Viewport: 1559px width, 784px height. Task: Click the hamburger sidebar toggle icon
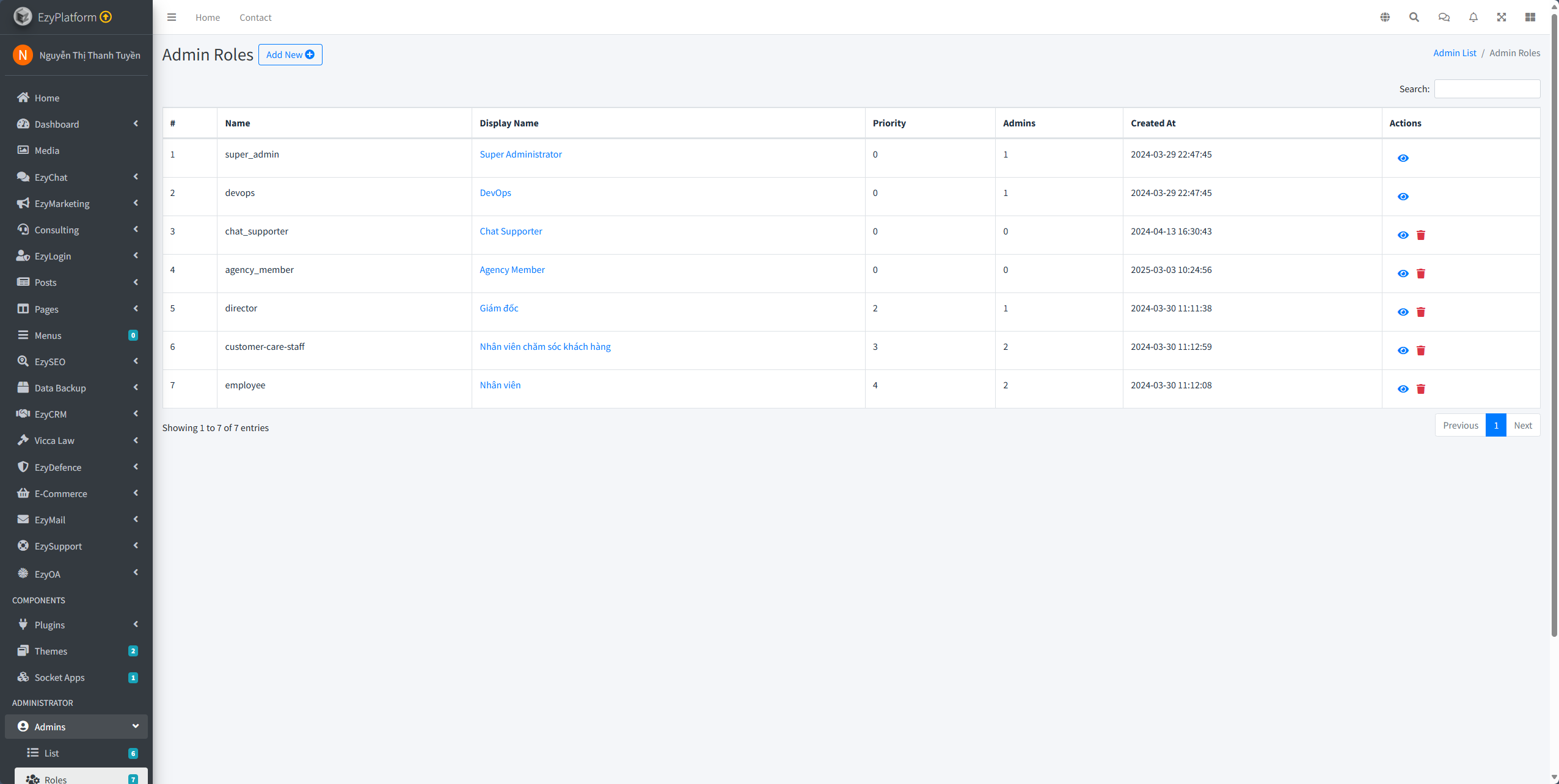point(172,17)
